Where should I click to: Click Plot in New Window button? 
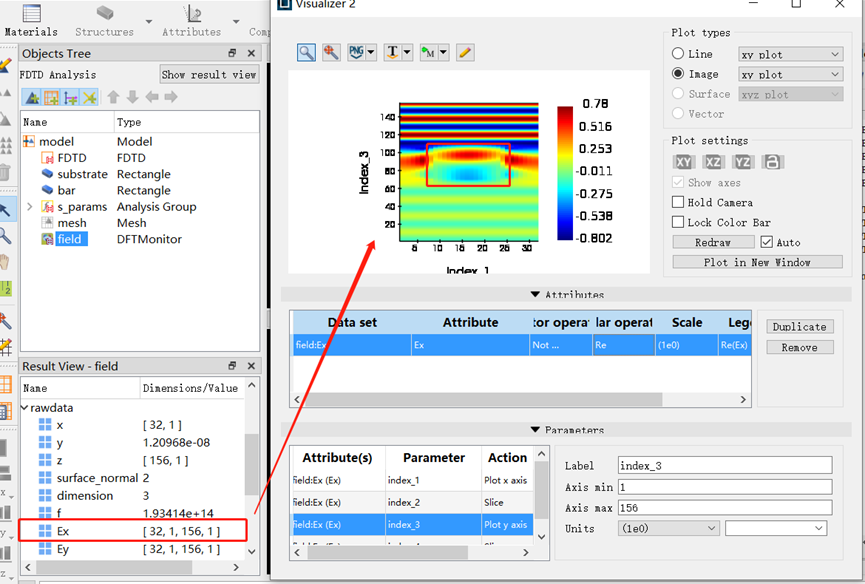coord(757,262)
